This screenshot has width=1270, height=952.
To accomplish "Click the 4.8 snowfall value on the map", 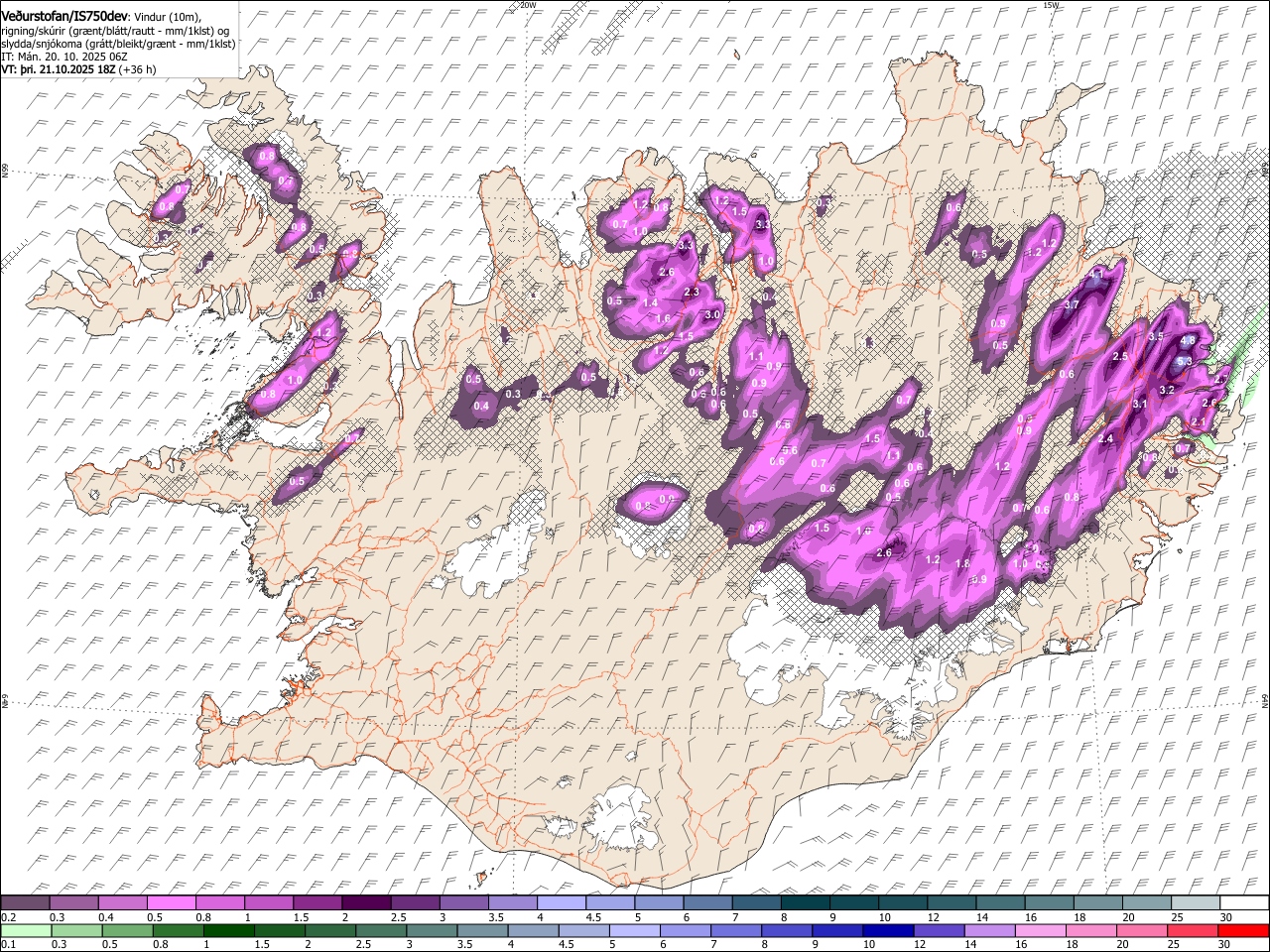I will pos(1188,341).
